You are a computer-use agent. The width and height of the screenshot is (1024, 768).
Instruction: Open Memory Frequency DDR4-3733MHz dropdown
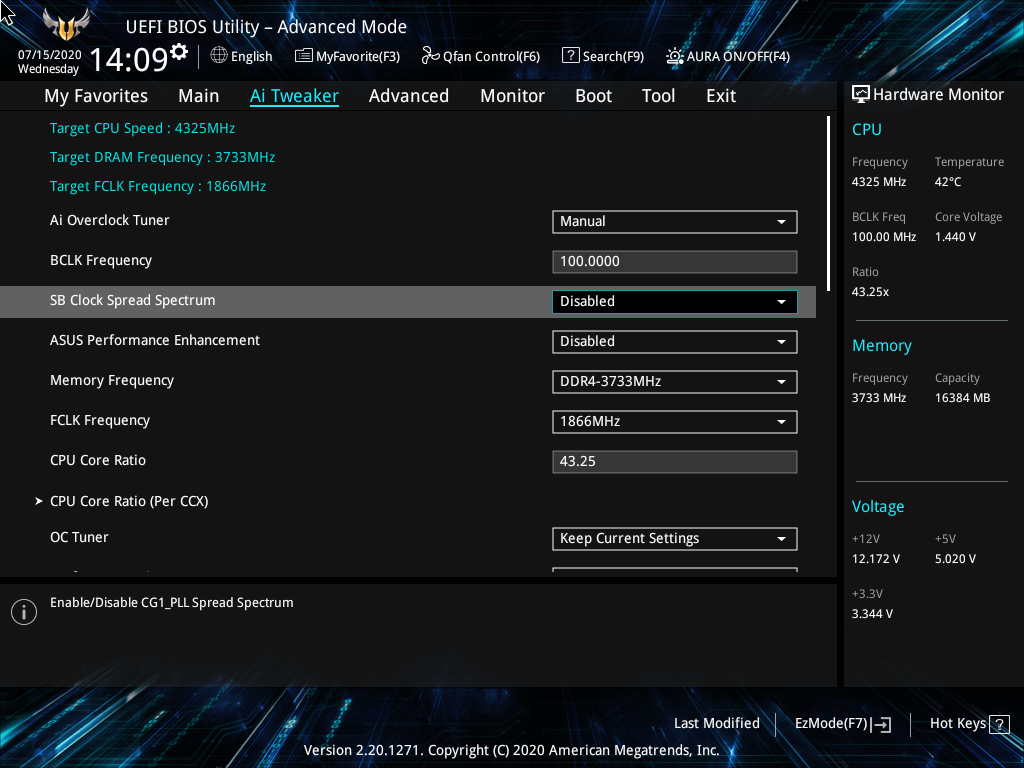(675, 381)
